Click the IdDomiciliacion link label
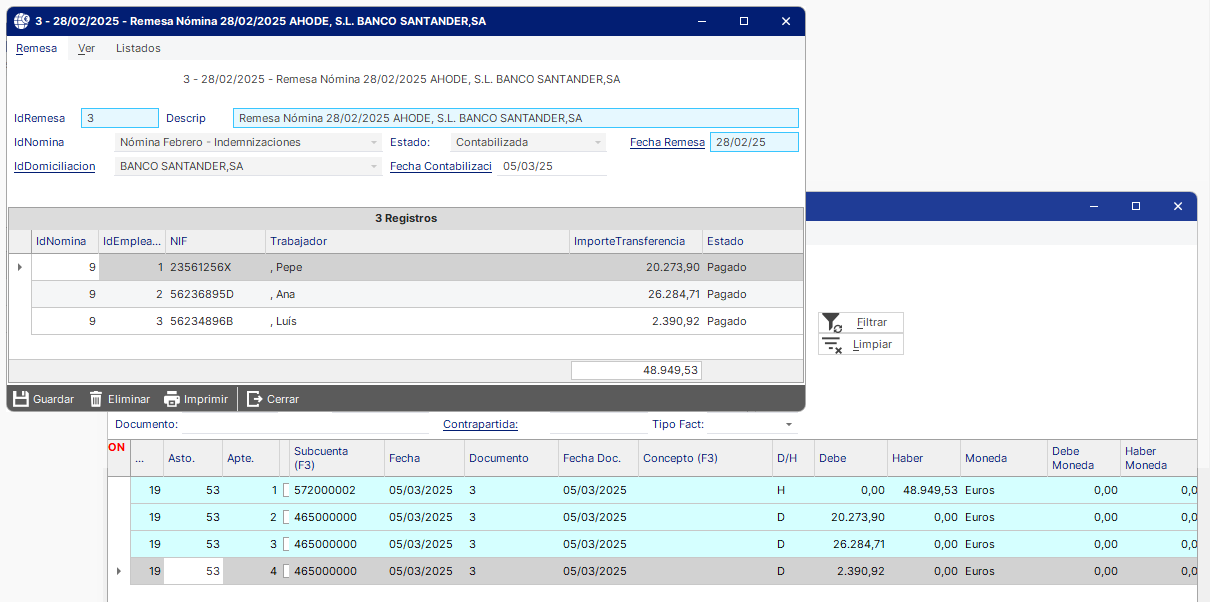 click(55, 166)
